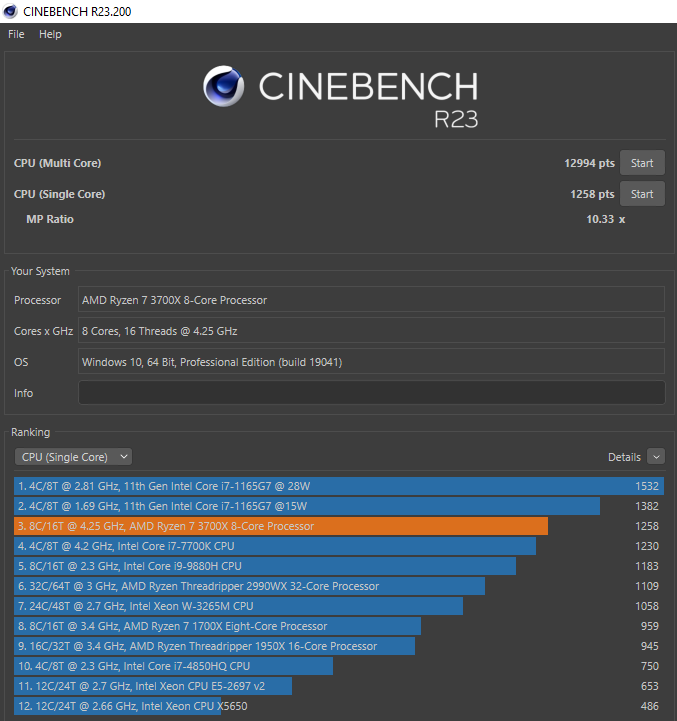Click the CPU (Single Core) result label

59,194
